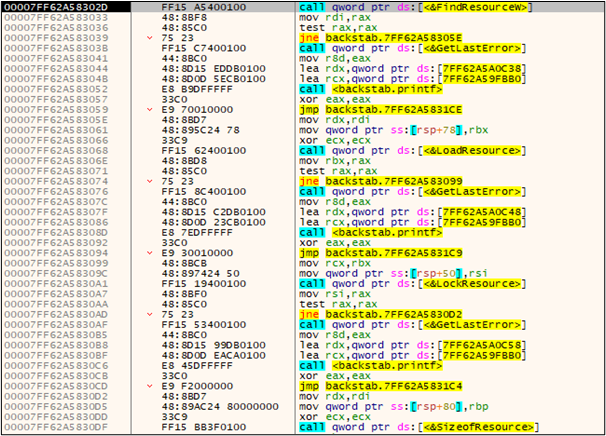Select bytes 48:895C24 78
Image resolution: width=606 pixels, height=436 pixels.
pos(201,130)
